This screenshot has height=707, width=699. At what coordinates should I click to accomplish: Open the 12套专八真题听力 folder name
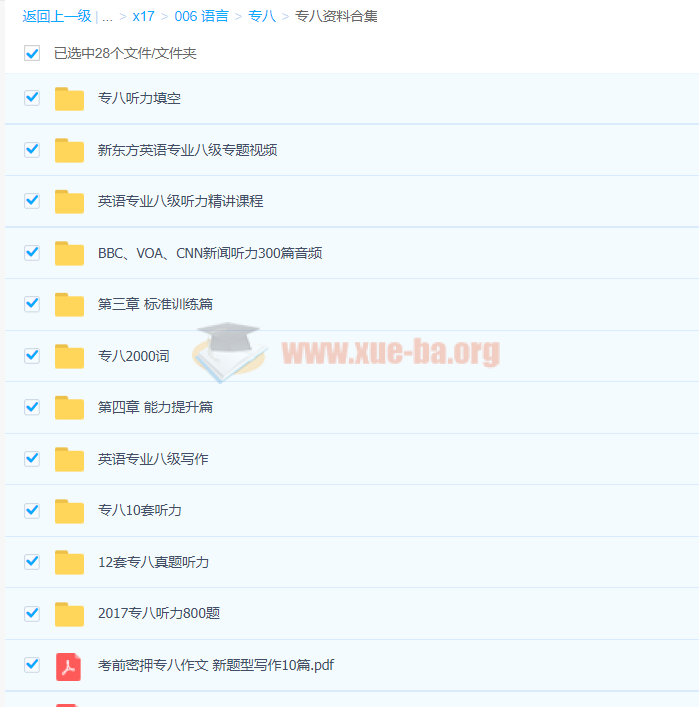pyautogui.click(x=154, y=562)
